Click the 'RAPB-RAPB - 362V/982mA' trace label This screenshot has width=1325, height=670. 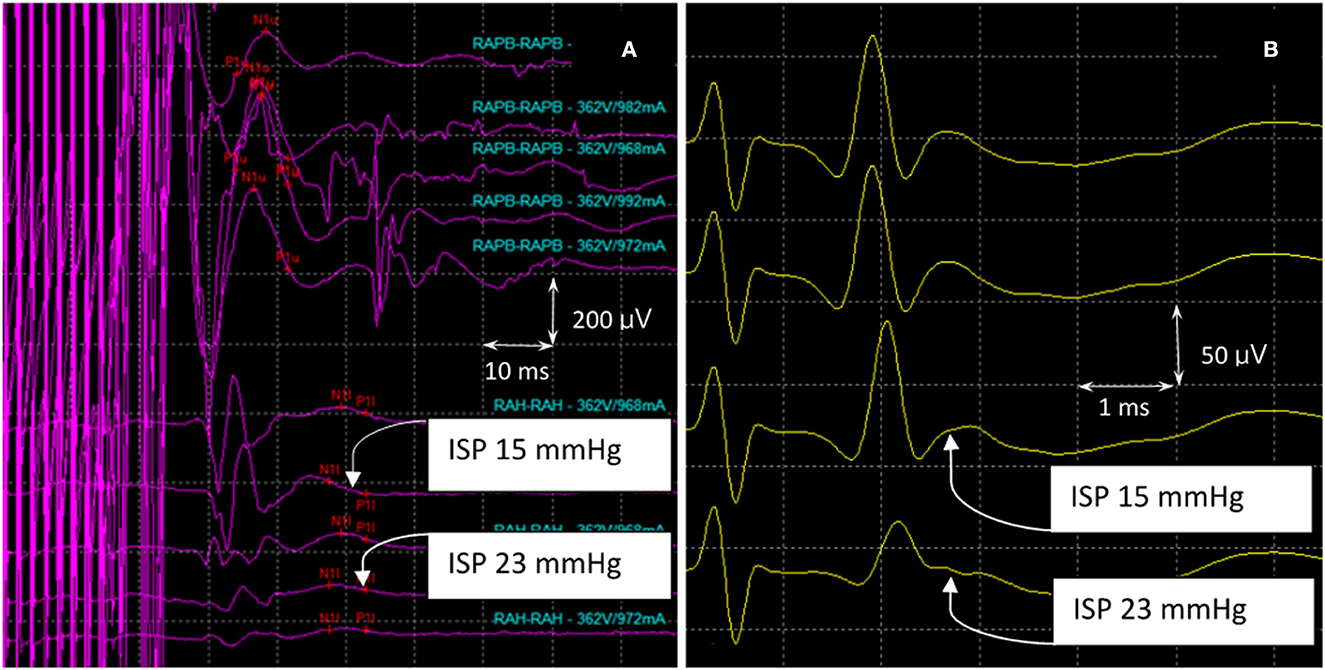570,106
